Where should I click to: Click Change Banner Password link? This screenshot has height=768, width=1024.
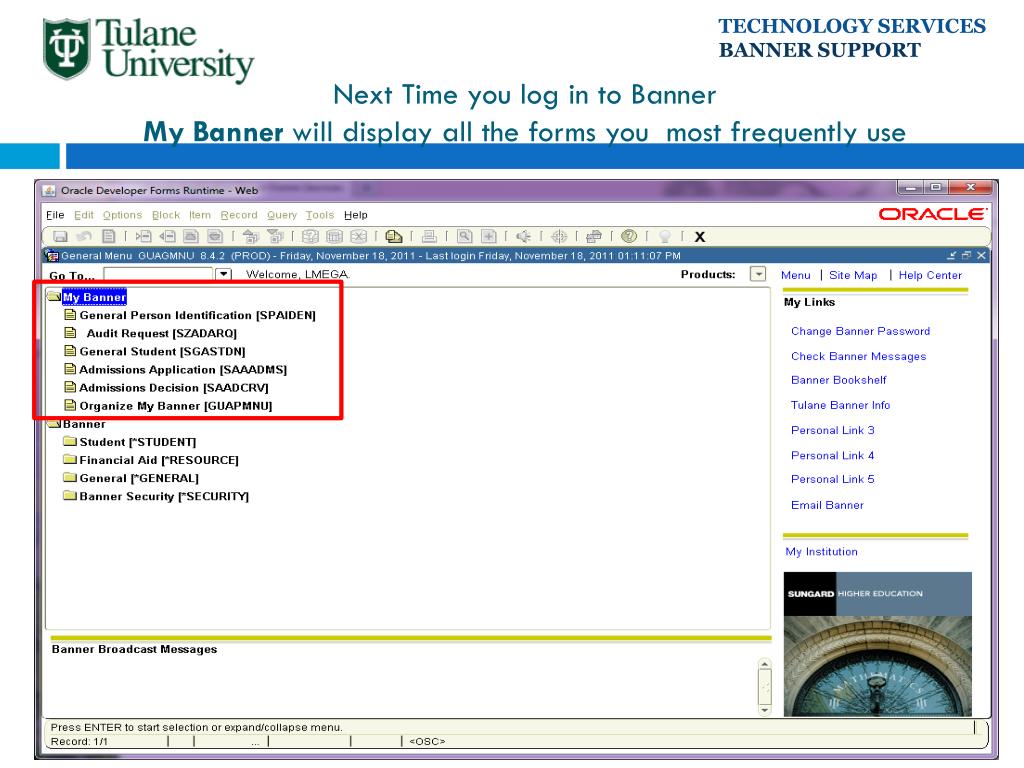[x=860, y=331]
